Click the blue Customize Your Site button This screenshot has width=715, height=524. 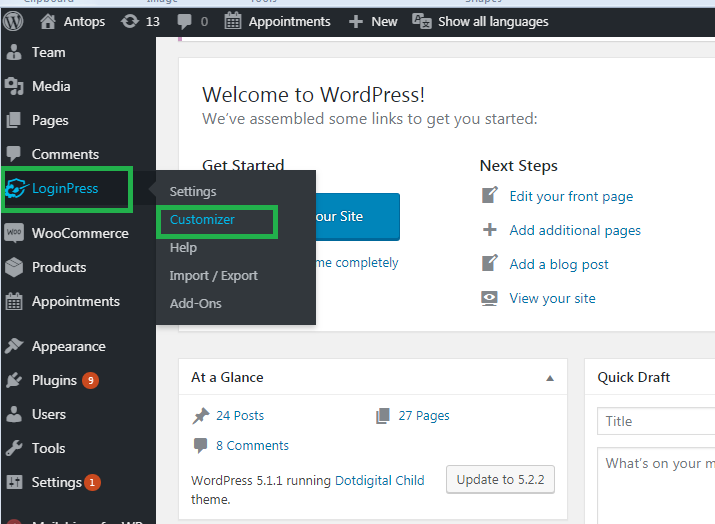click(x=358, y=217)
